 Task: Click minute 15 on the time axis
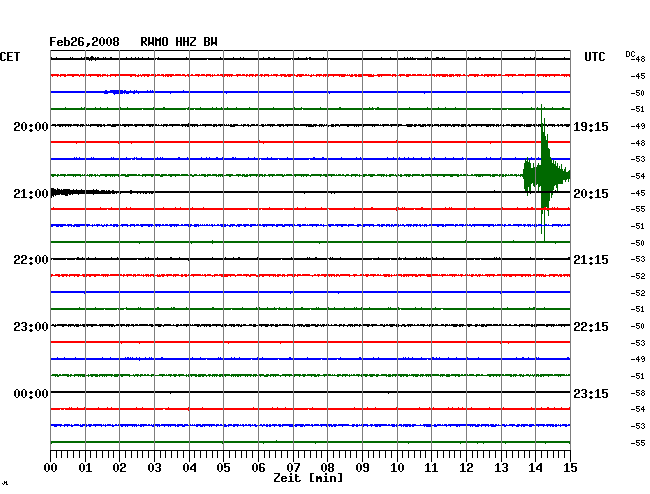(570, 468)
